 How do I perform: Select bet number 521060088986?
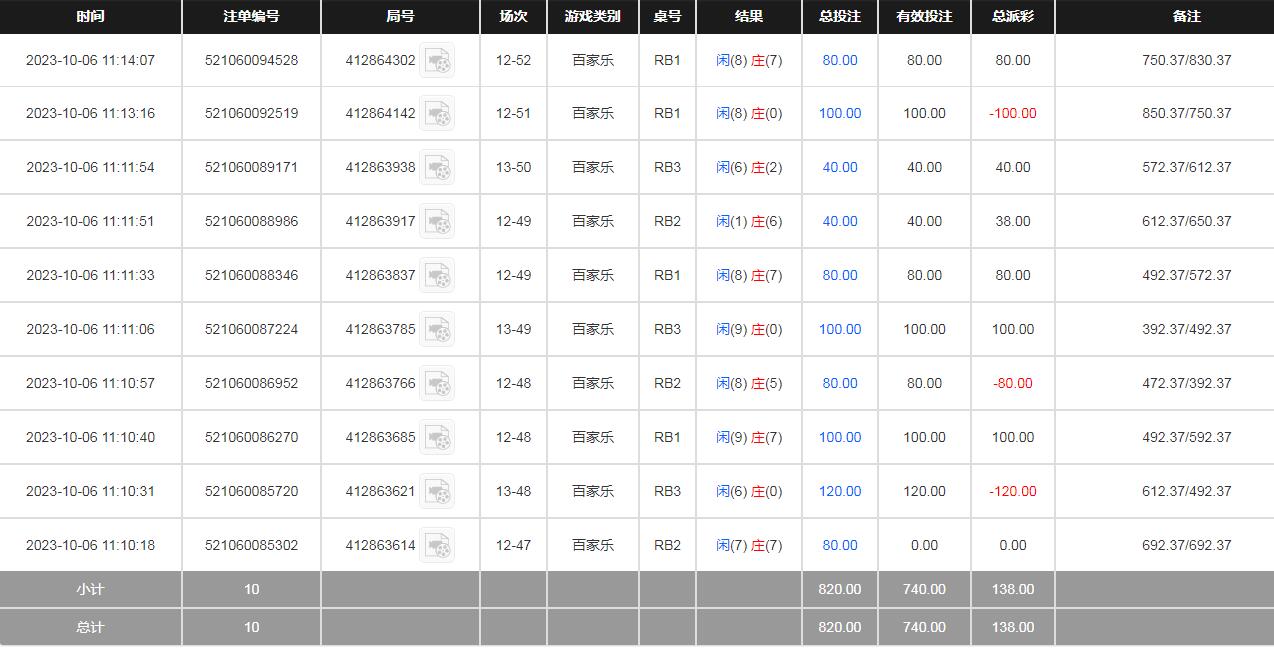(251, 221)
